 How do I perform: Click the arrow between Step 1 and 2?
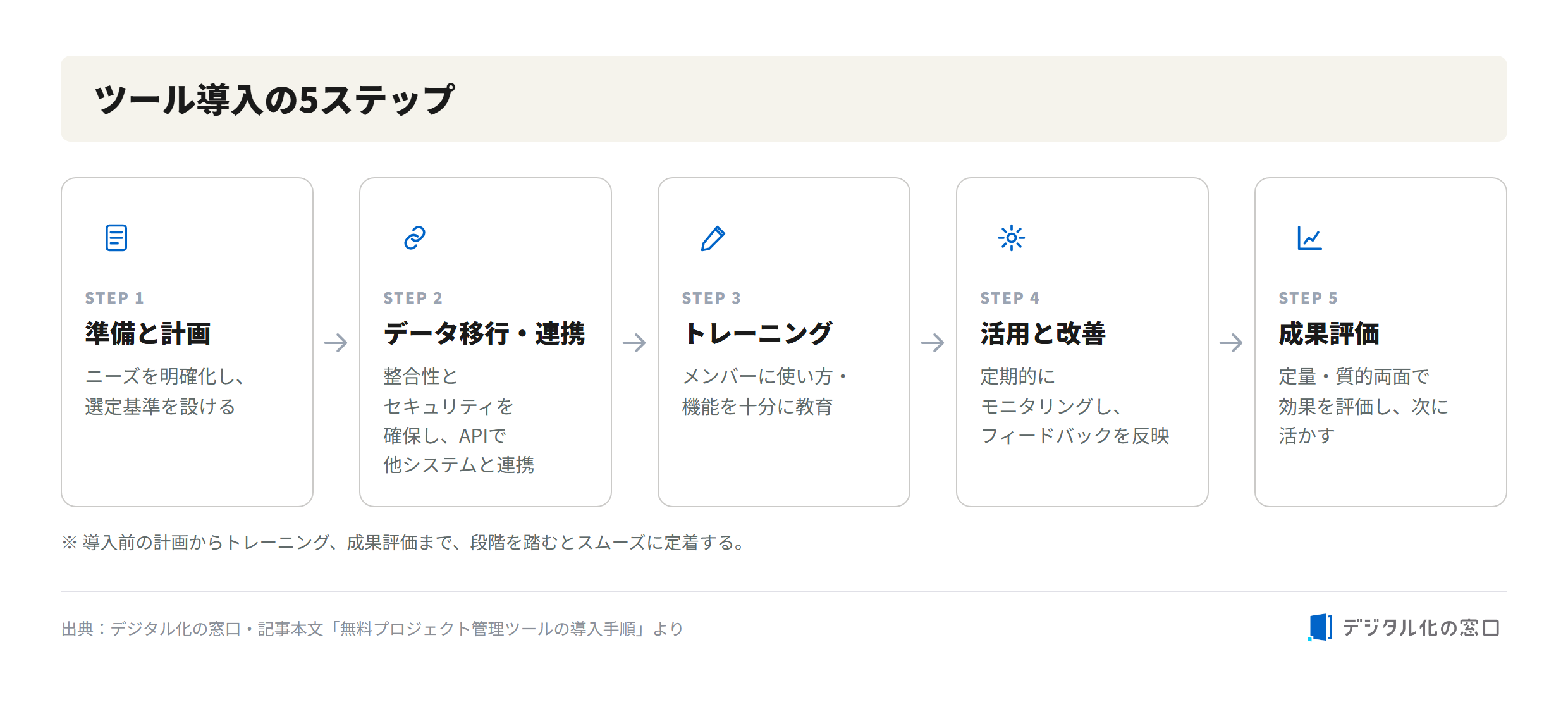pos(336,343)
